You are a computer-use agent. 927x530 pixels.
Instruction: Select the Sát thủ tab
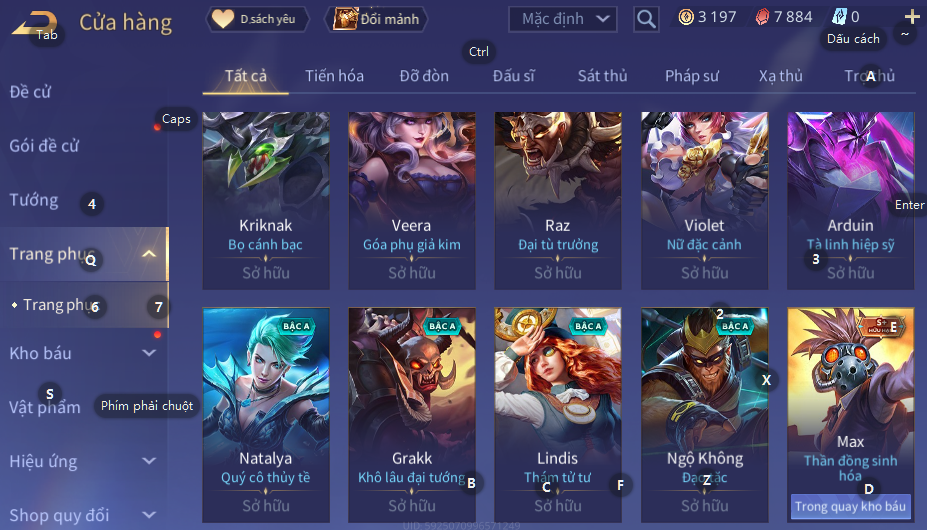602,76
